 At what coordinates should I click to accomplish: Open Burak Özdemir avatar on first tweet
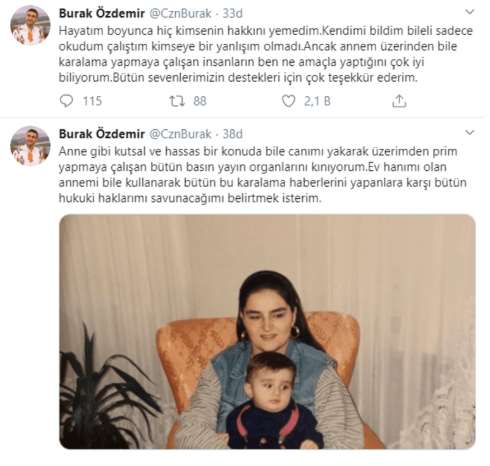click(x=30, y=25)
